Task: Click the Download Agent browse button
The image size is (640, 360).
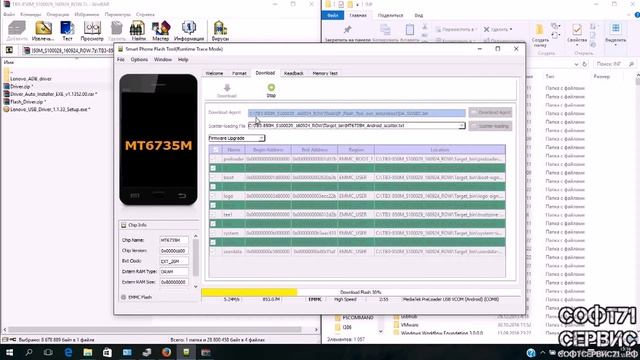Action: [490, 112]
